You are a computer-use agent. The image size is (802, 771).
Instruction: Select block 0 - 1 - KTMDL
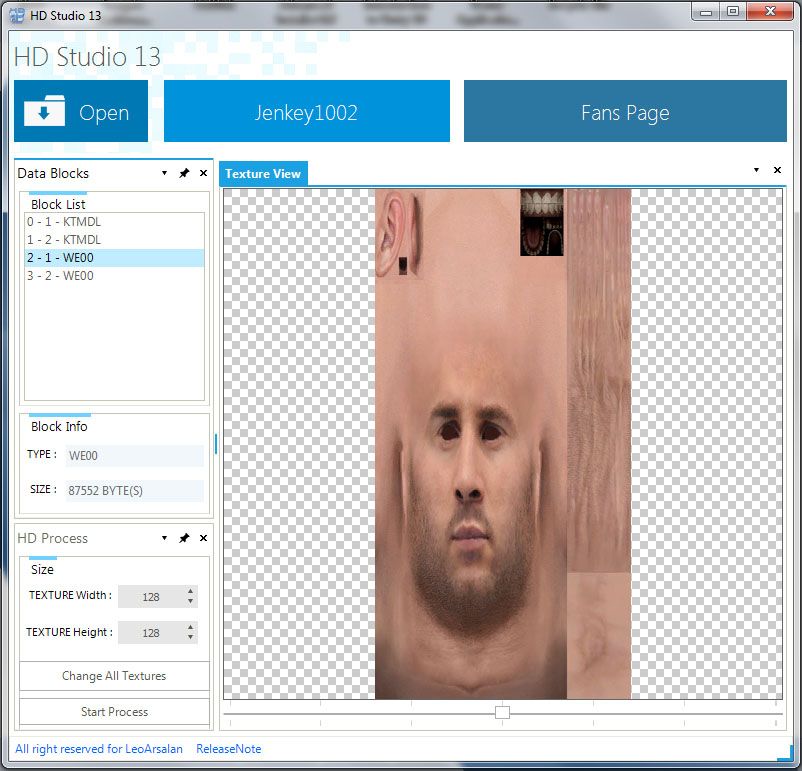64,222
